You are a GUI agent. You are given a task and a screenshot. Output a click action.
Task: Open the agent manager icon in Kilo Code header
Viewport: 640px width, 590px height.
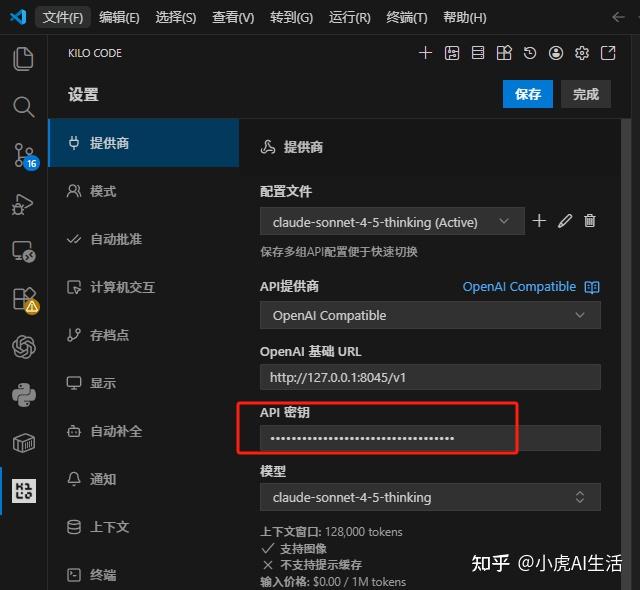coord(452,53)
